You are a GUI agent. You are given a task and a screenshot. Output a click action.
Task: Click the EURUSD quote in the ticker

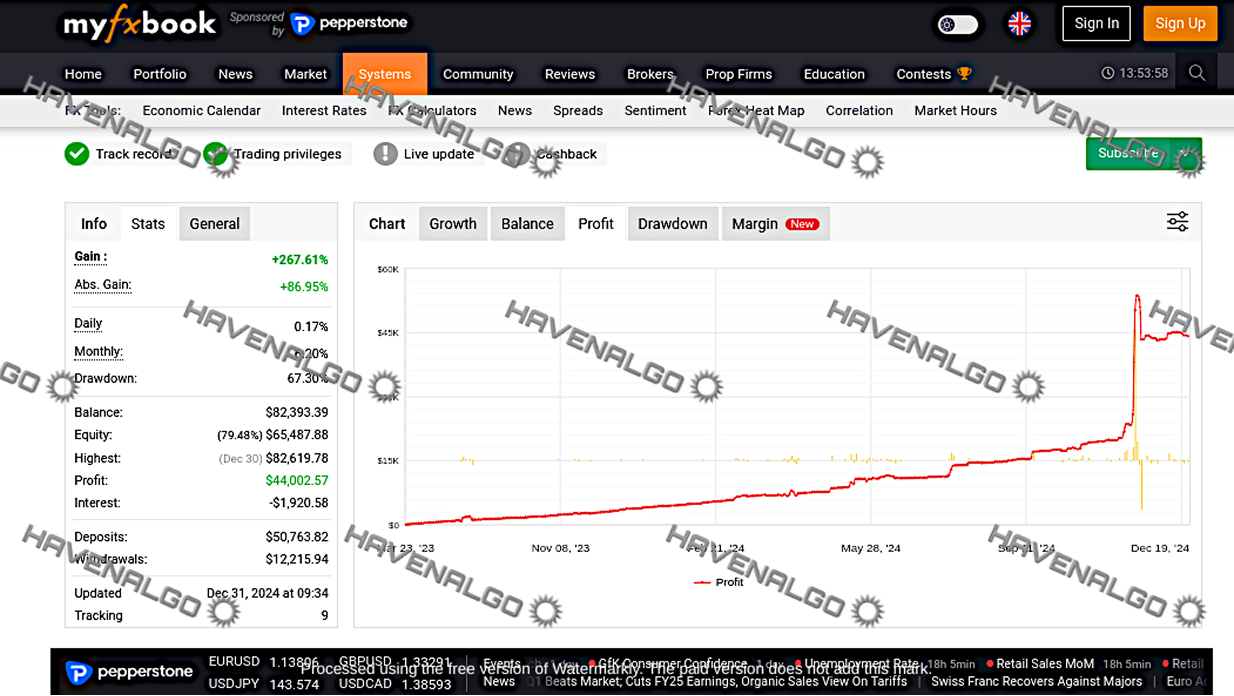coord(235,661)
